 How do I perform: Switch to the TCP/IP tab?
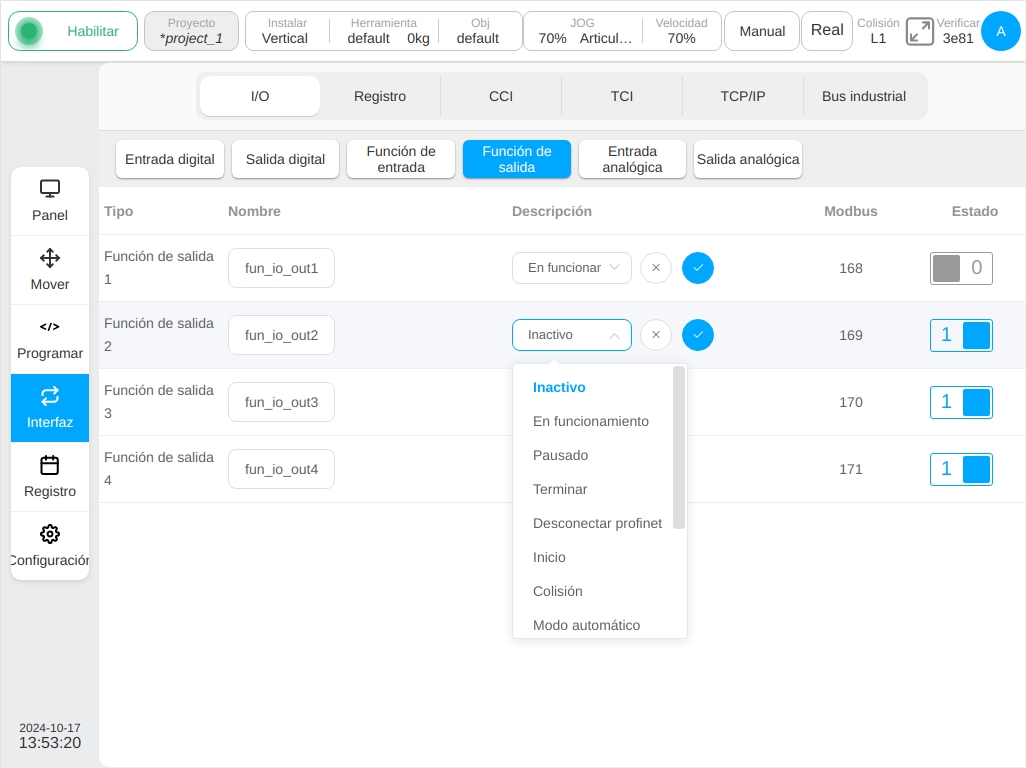(743, 96)
